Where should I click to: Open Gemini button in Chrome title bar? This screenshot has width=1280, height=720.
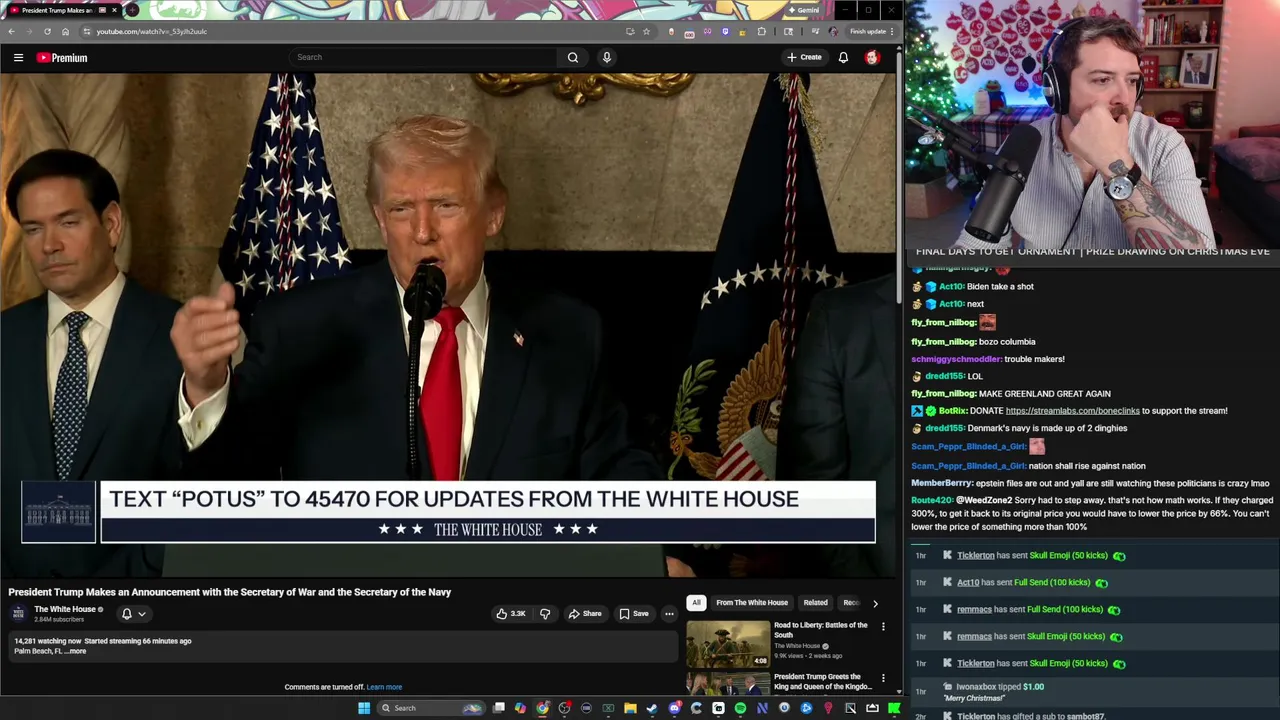point(803,10)
